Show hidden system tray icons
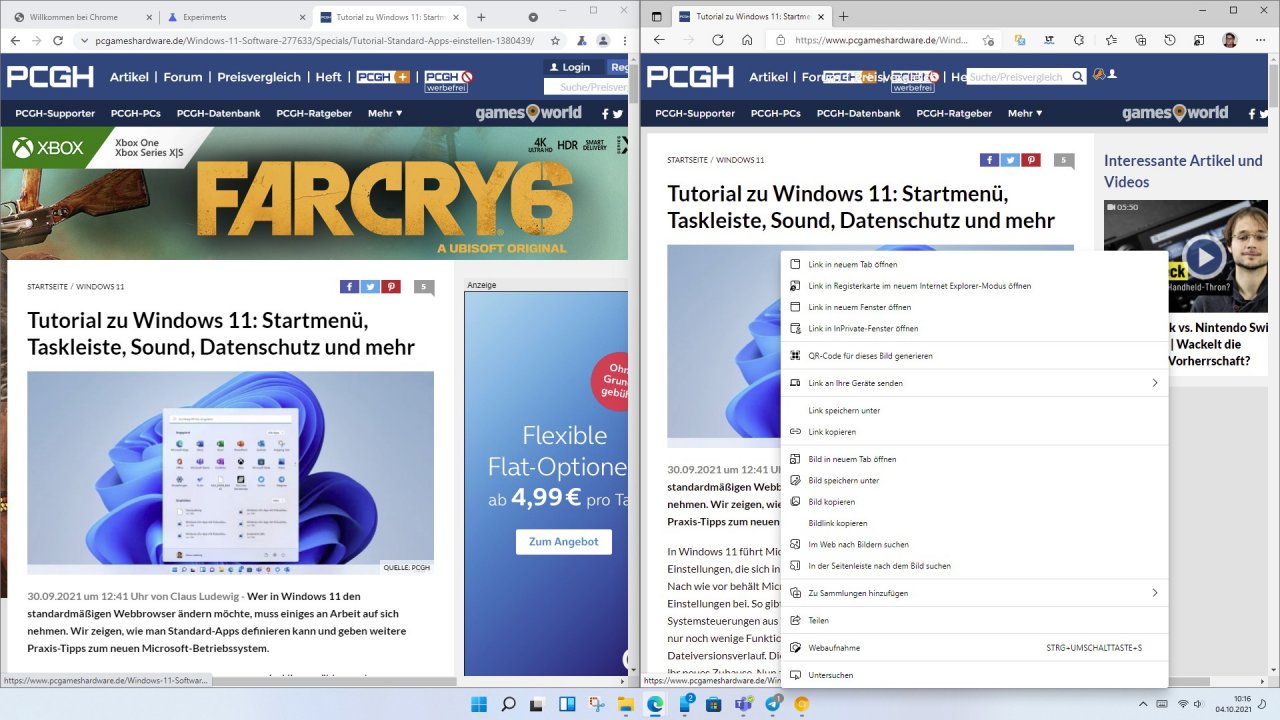Image resolution: width=1280 pixels, height=720 pixels. 1144,704
